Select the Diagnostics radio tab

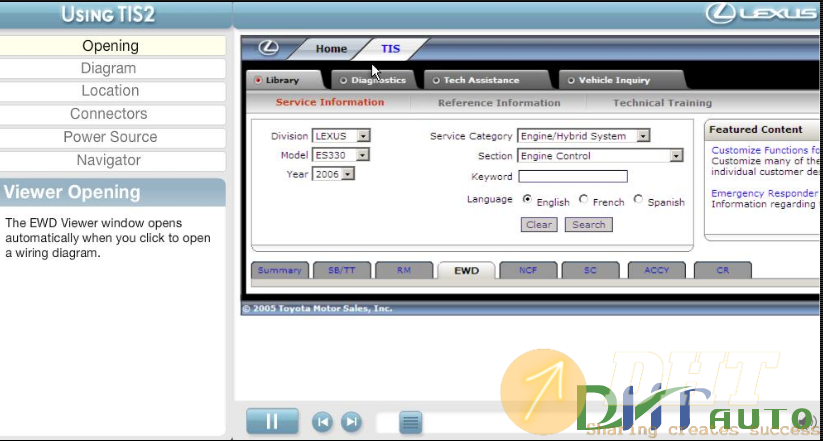coord(373,80)
